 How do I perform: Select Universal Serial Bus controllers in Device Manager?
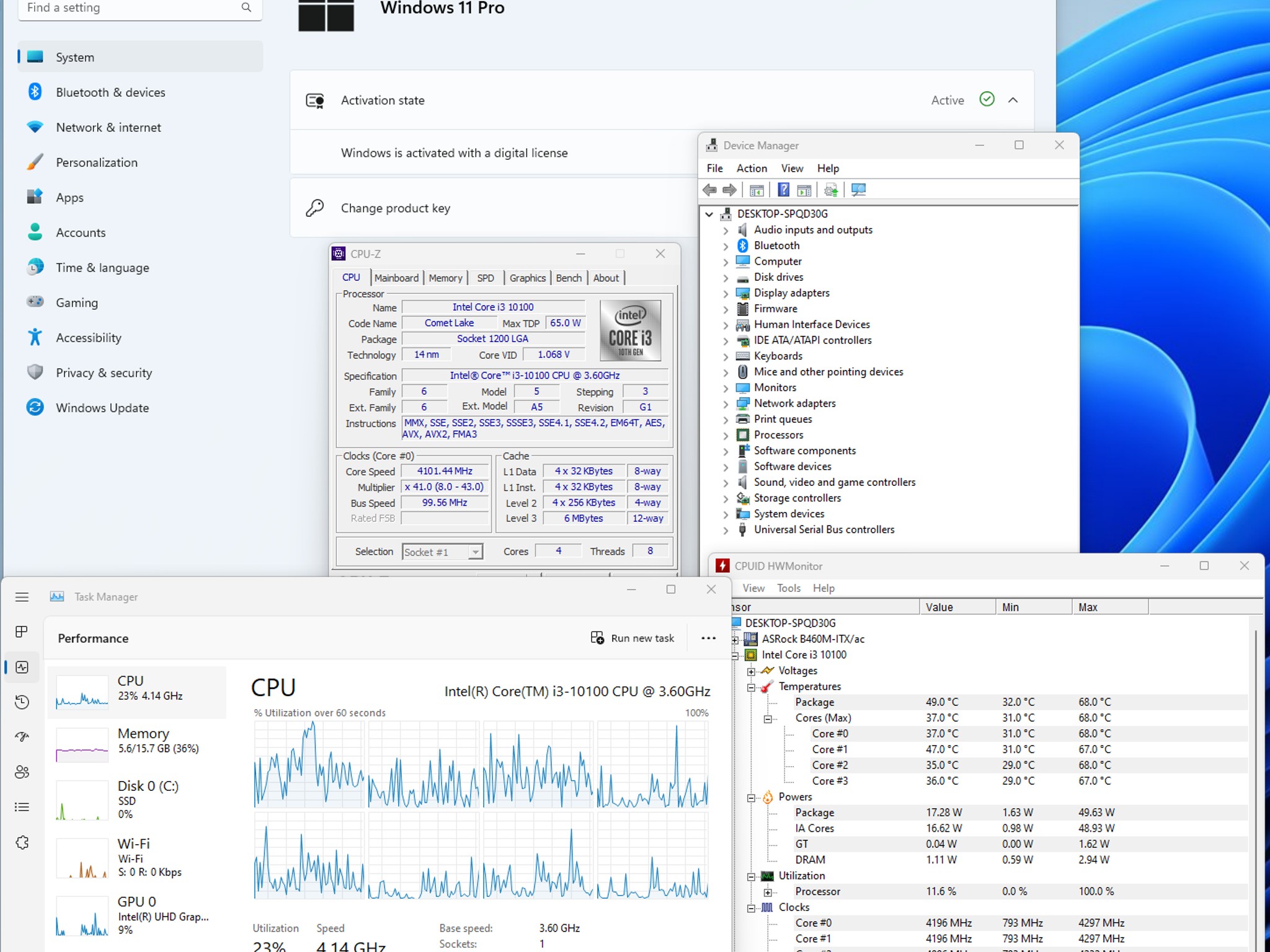pos(824,530)
